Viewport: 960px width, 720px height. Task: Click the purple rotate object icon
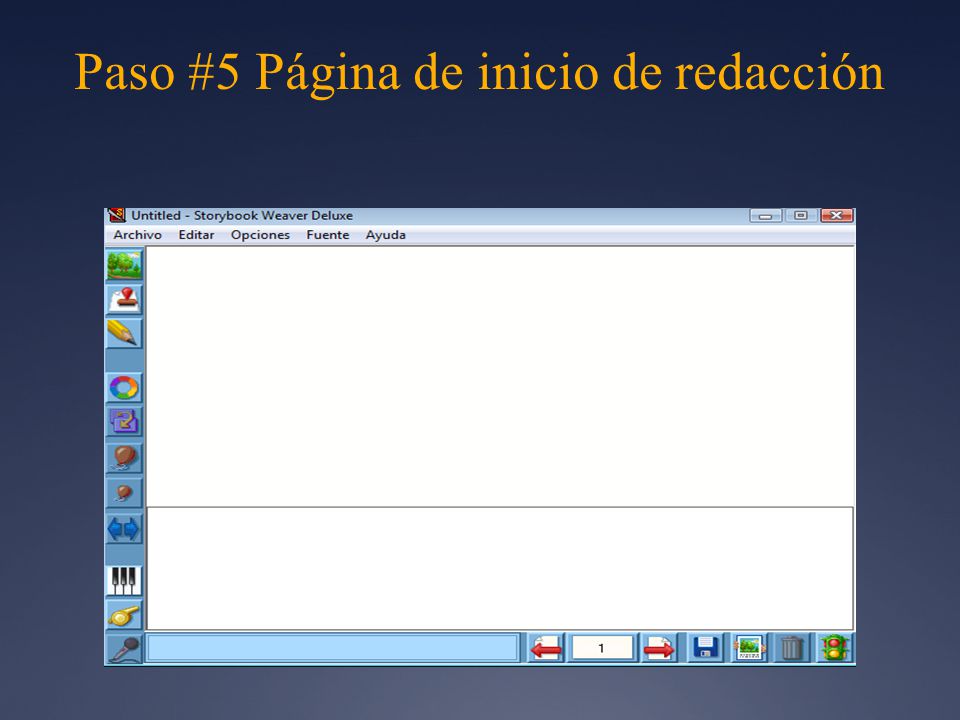coord(124,421)
